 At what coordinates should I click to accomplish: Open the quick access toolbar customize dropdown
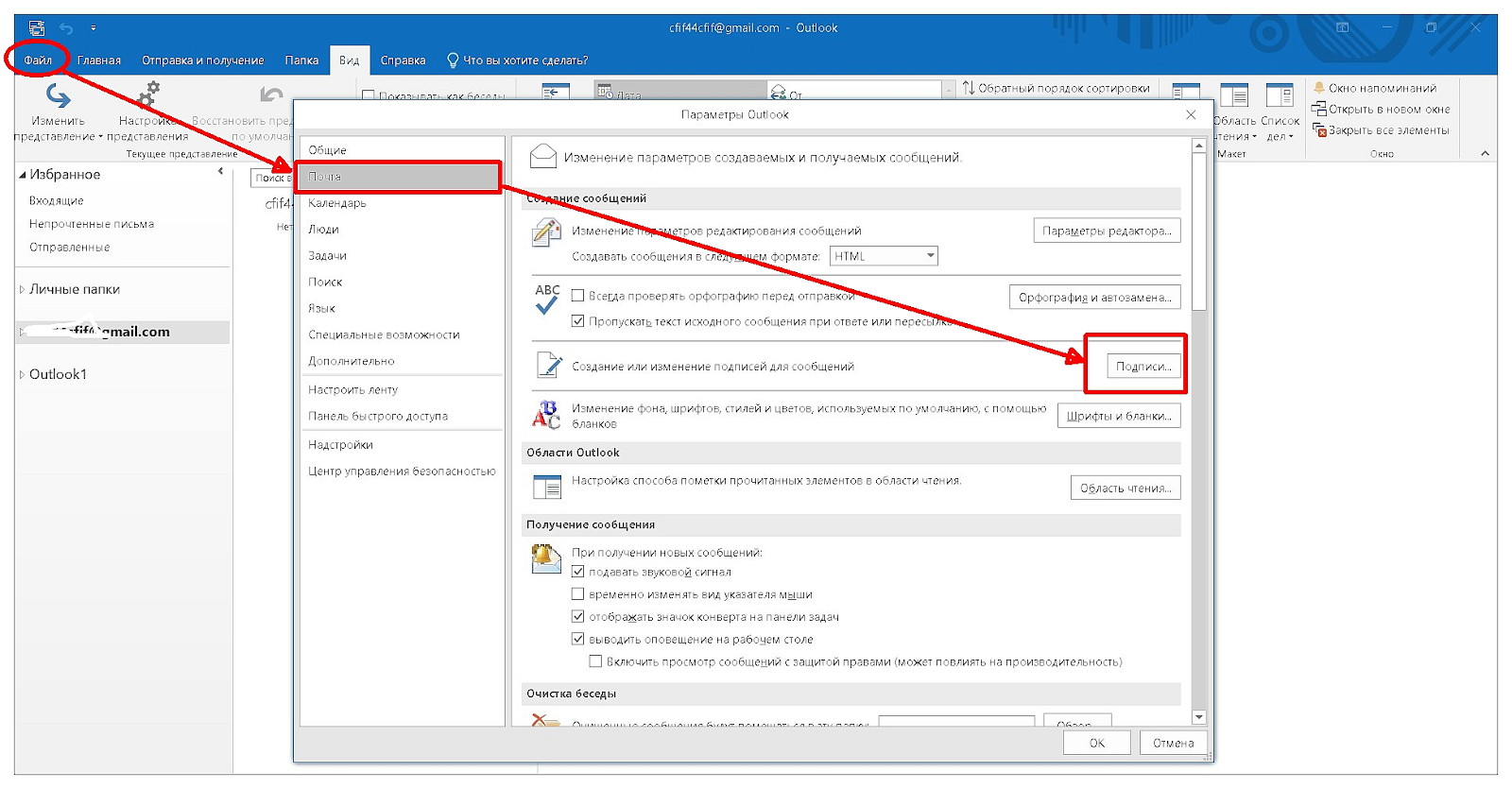pos(93,28)
